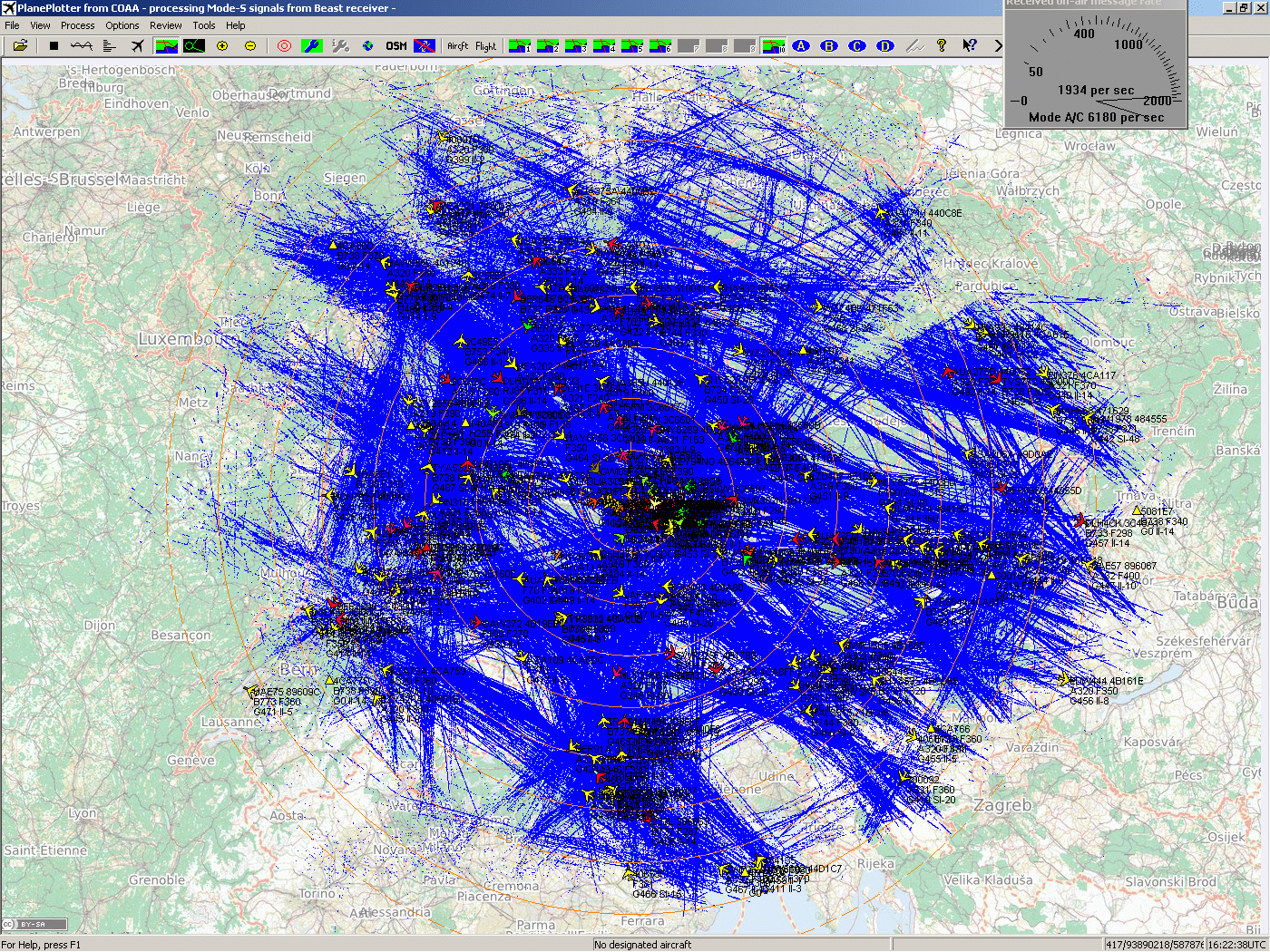This screenshot has height=952, width=1270.
Task: Click the message counter status field
Action: point(1153,945)
